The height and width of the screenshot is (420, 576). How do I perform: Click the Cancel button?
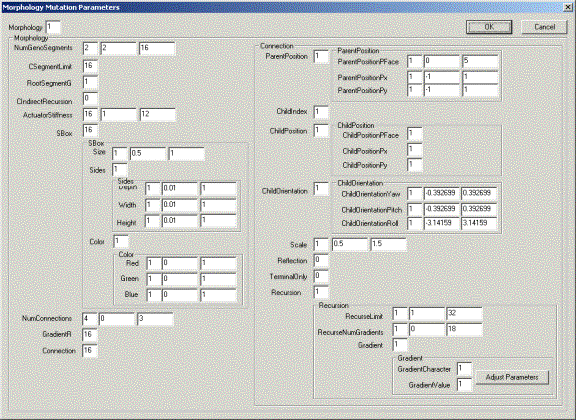[544, 27]
